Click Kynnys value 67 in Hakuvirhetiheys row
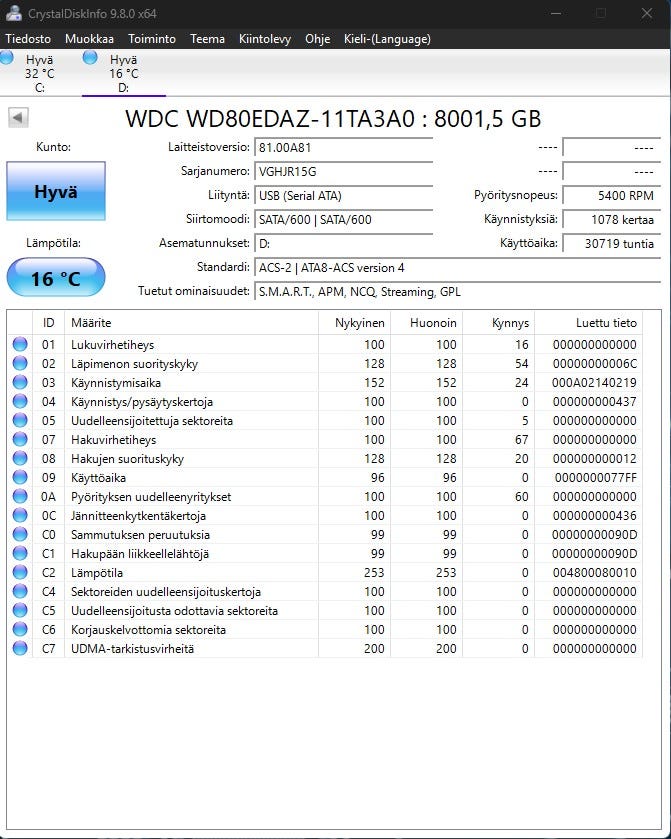The width and height of the screenshot is (671, 839). pyautogui.click(x=521, y=439)
